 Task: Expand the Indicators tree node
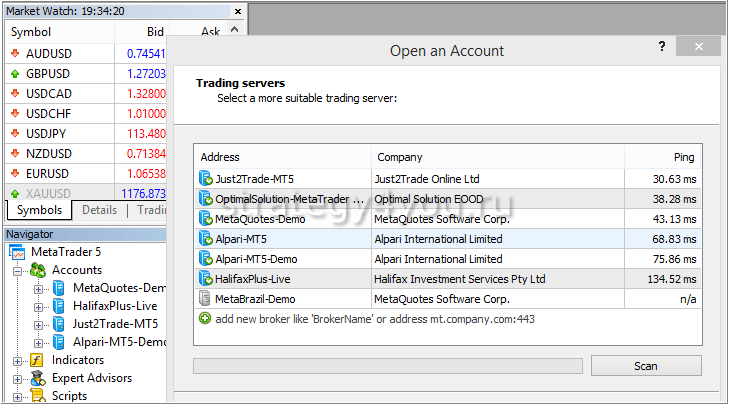pos(18,360)
